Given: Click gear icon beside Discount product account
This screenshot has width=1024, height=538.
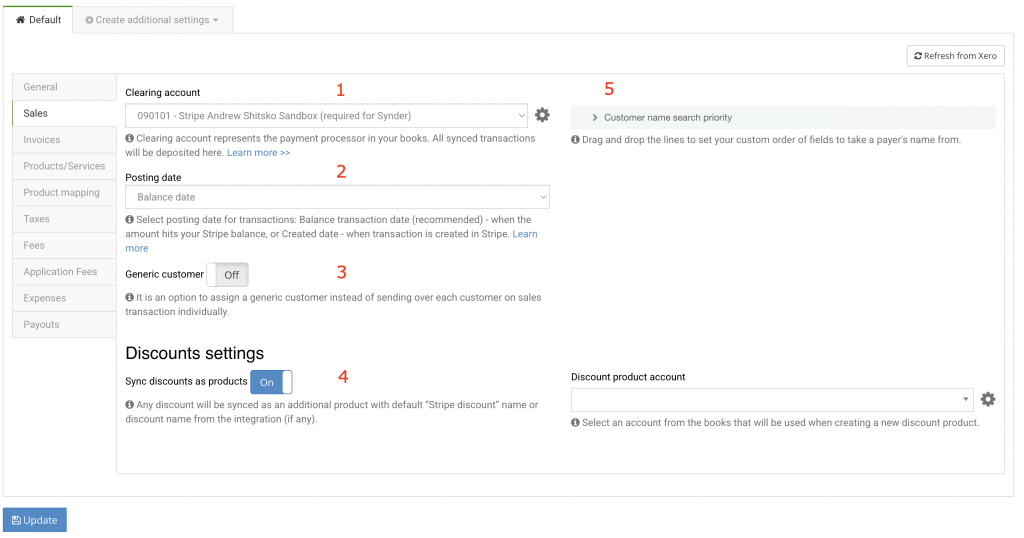Looking at the screenshot, I should [x=988, y=399].
